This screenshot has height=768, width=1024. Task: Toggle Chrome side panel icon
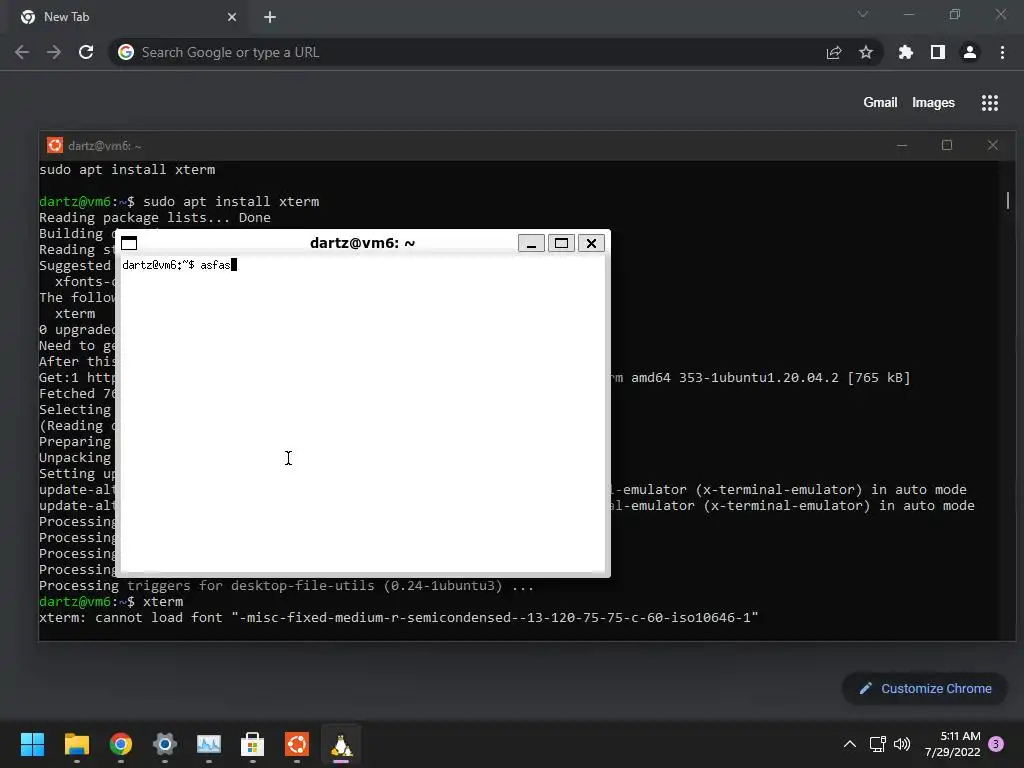click(938, 52)
